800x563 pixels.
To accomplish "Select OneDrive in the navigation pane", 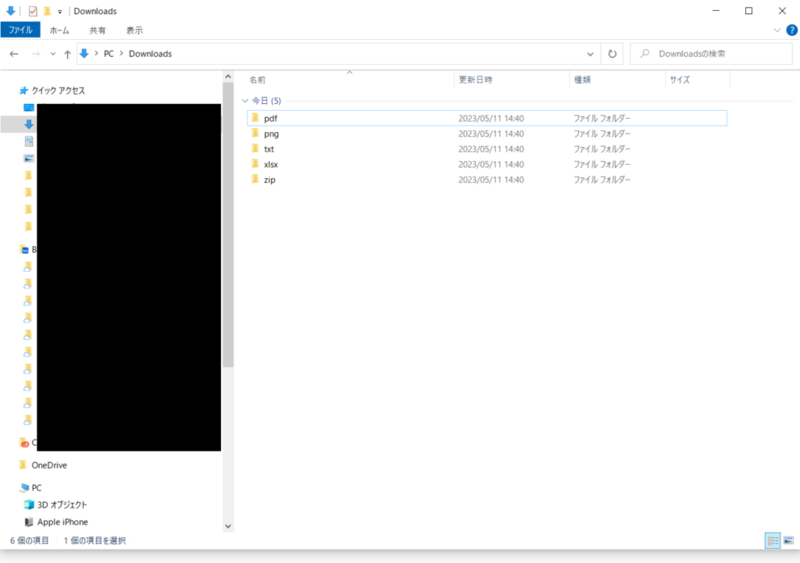I will tap(49, 465).
